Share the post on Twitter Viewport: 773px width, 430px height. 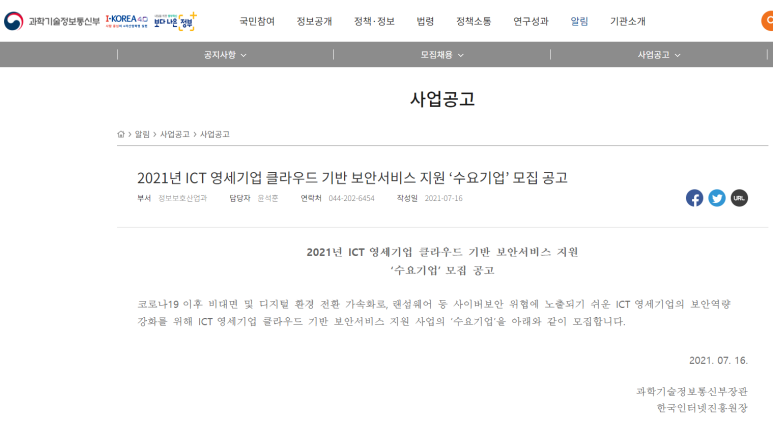click(x=717, y=198)
